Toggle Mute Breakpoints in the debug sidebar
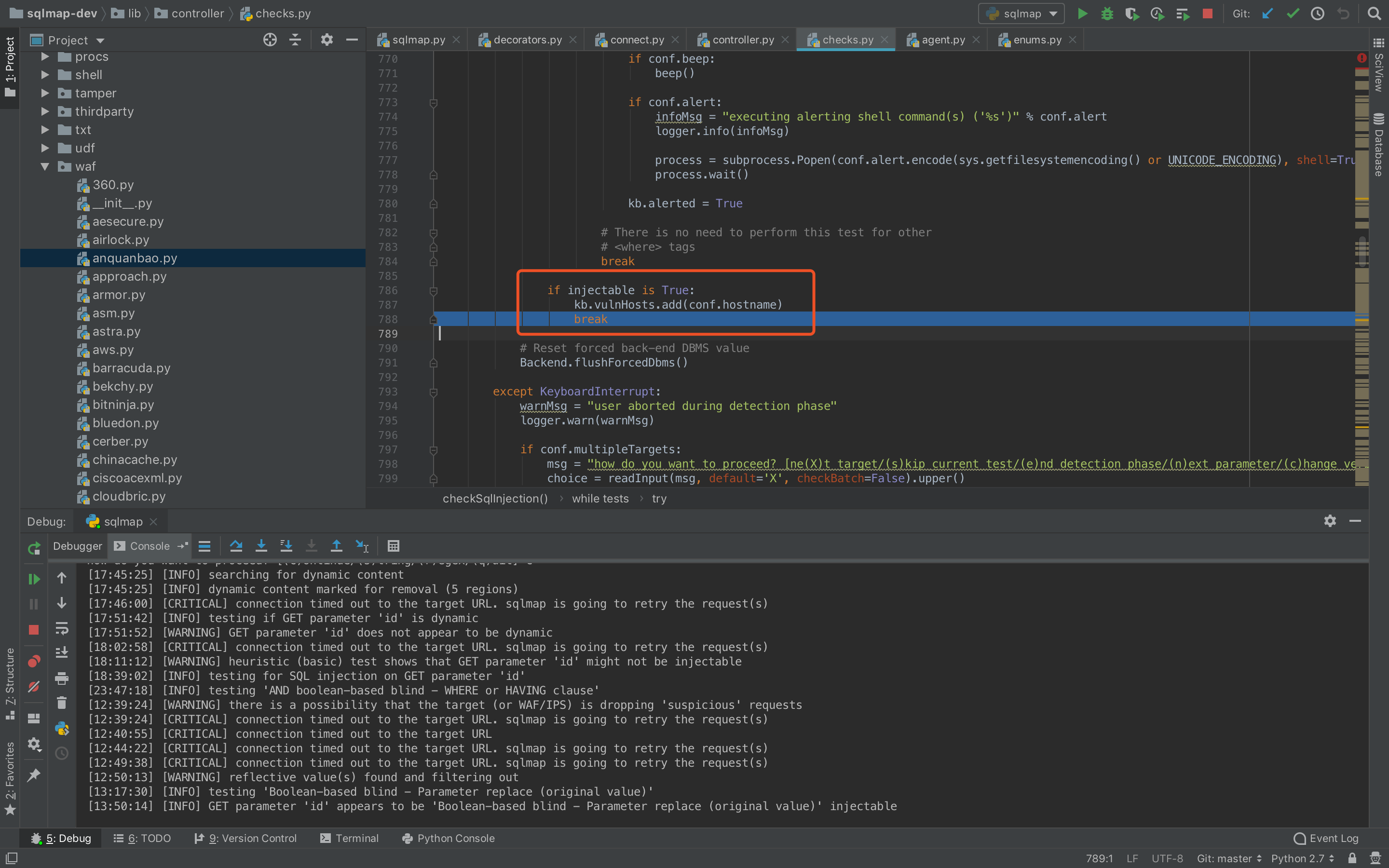Viewport: 1389px width, 868px height. (34, 687)
